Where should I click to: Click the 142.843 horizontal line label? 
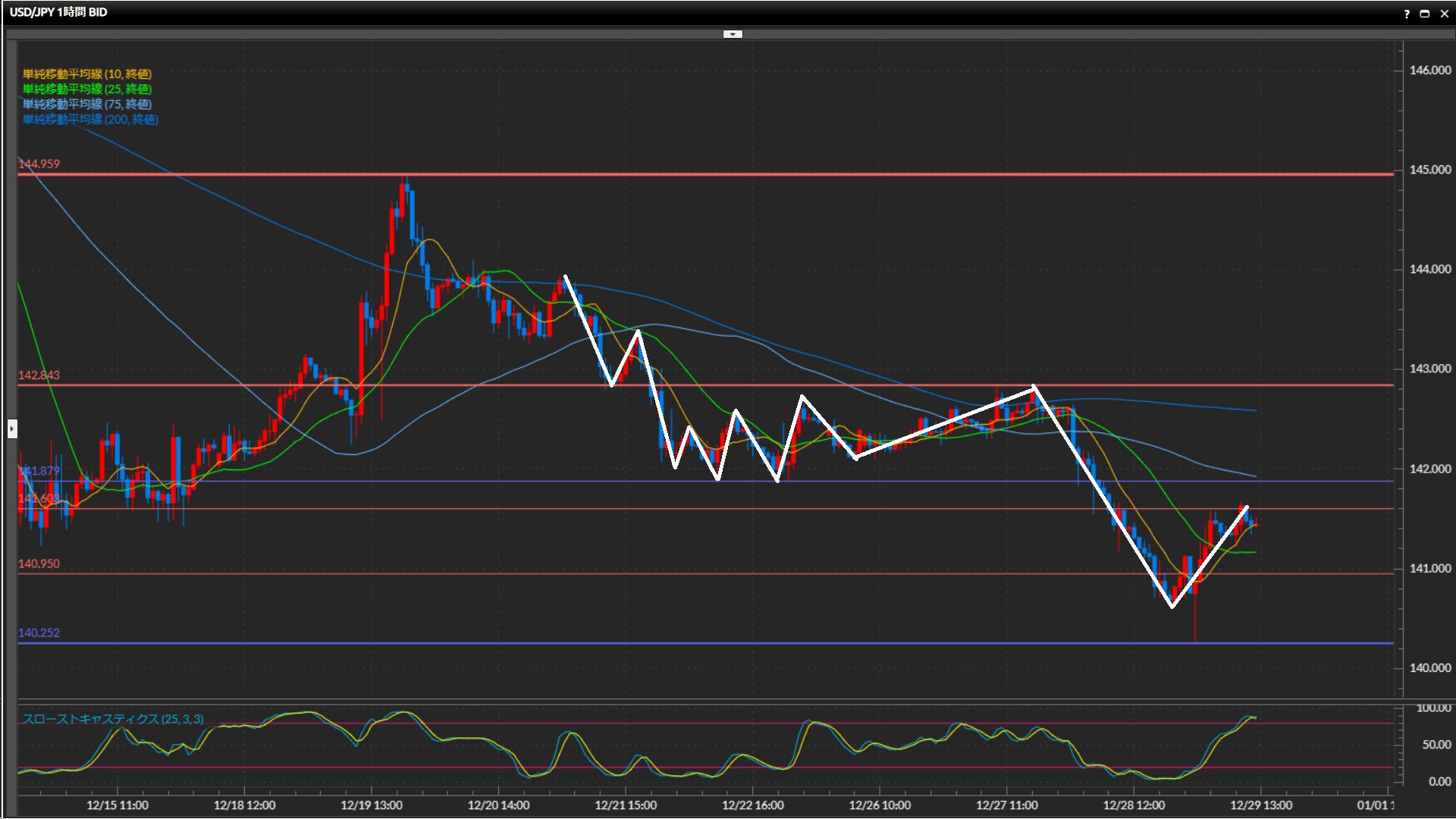[x=39, y=375]
